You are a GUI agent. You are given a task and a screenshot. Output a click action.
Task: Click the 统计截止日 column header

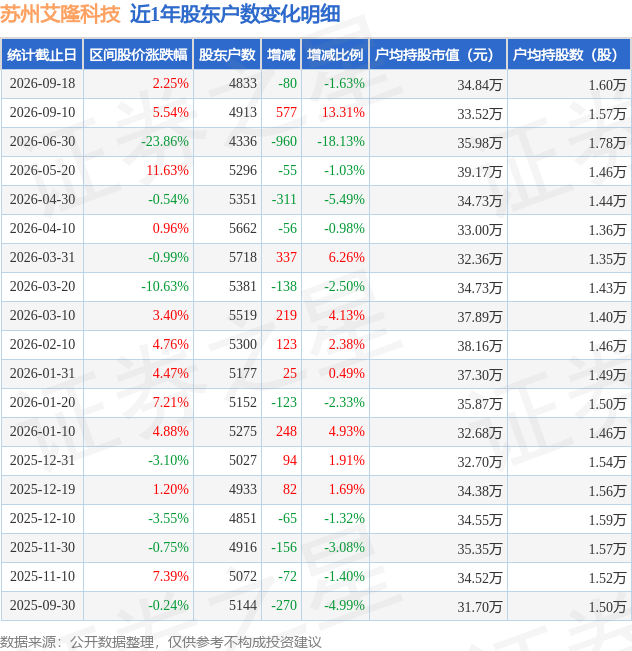pos(42,54)
